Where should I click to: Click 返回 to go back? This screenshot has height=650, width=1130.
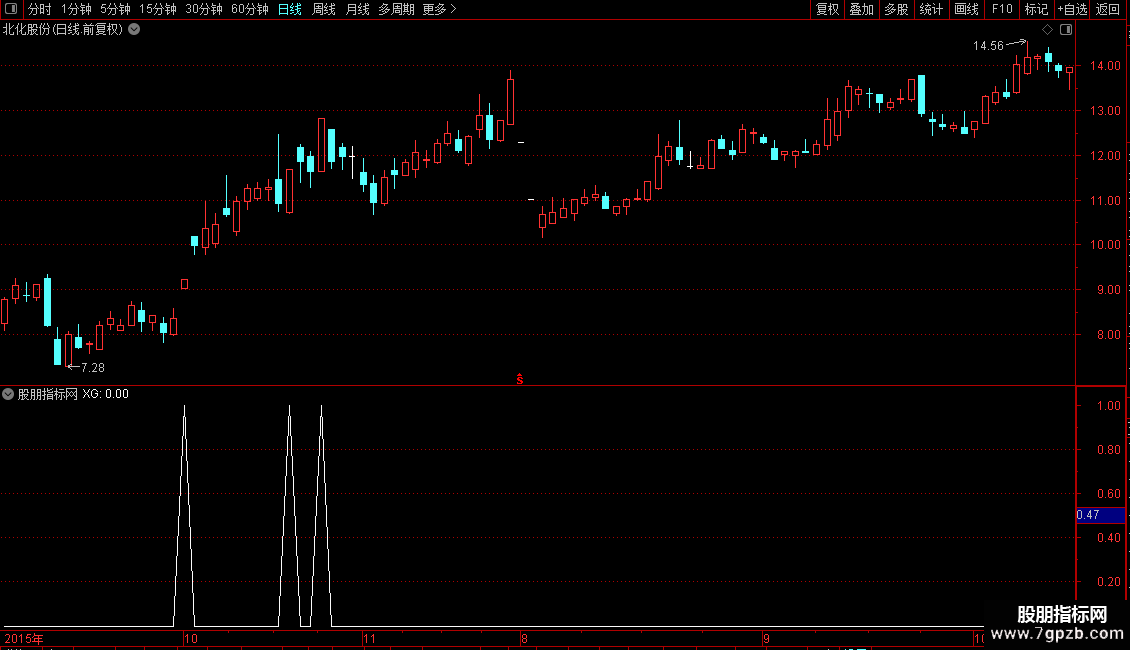coord(1108,9)
